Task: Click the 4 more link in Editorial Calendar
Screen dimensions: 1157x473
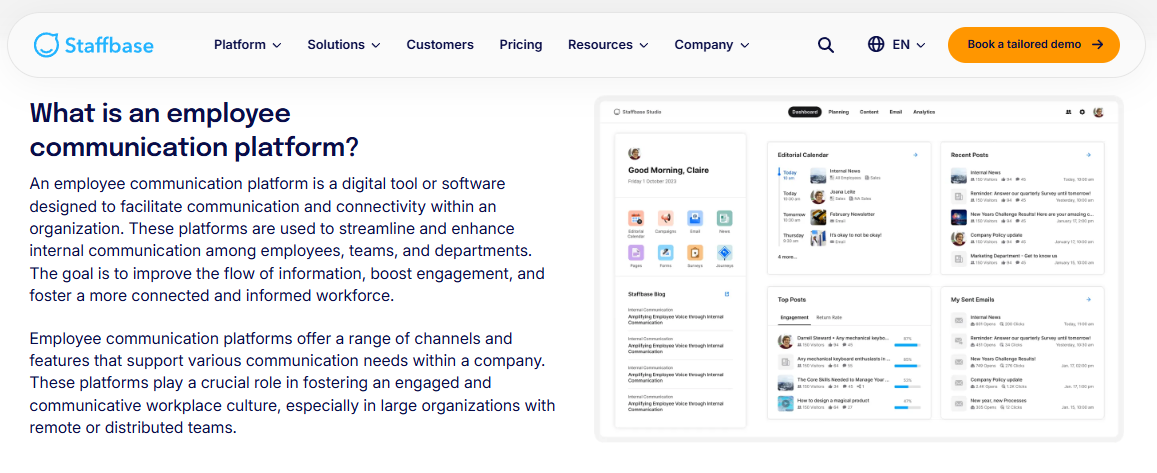Action: point(787,257)
